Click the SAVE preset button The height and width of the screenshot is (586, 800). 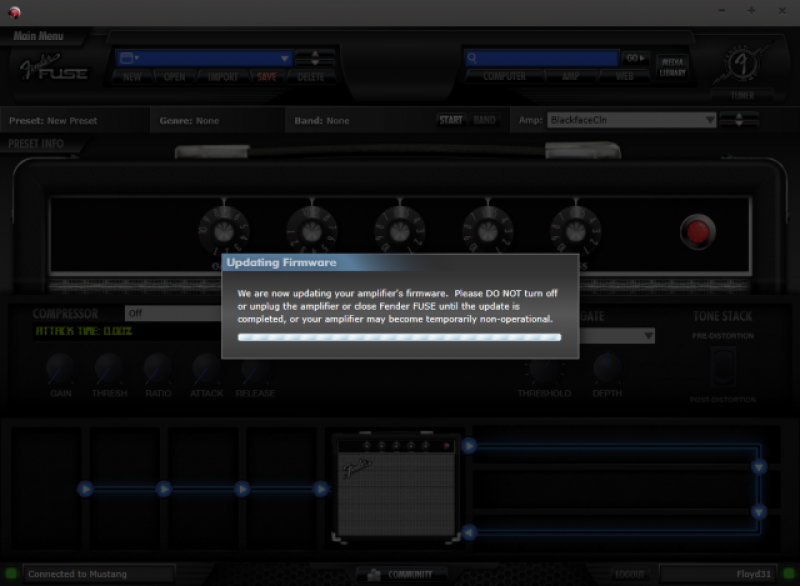267,77
